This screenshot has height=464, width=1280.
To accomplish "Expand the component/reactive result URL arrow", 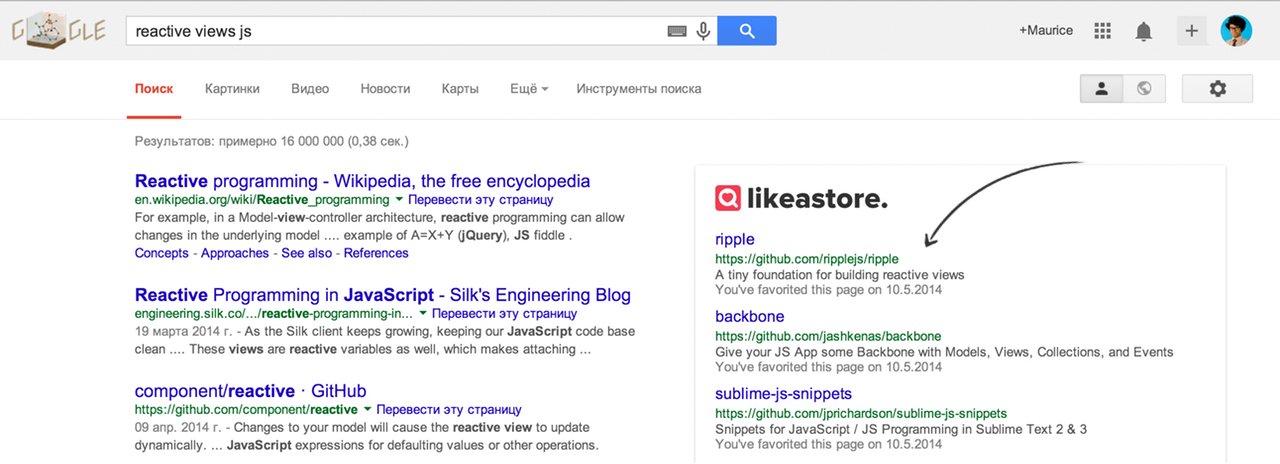I will (368, 409).
